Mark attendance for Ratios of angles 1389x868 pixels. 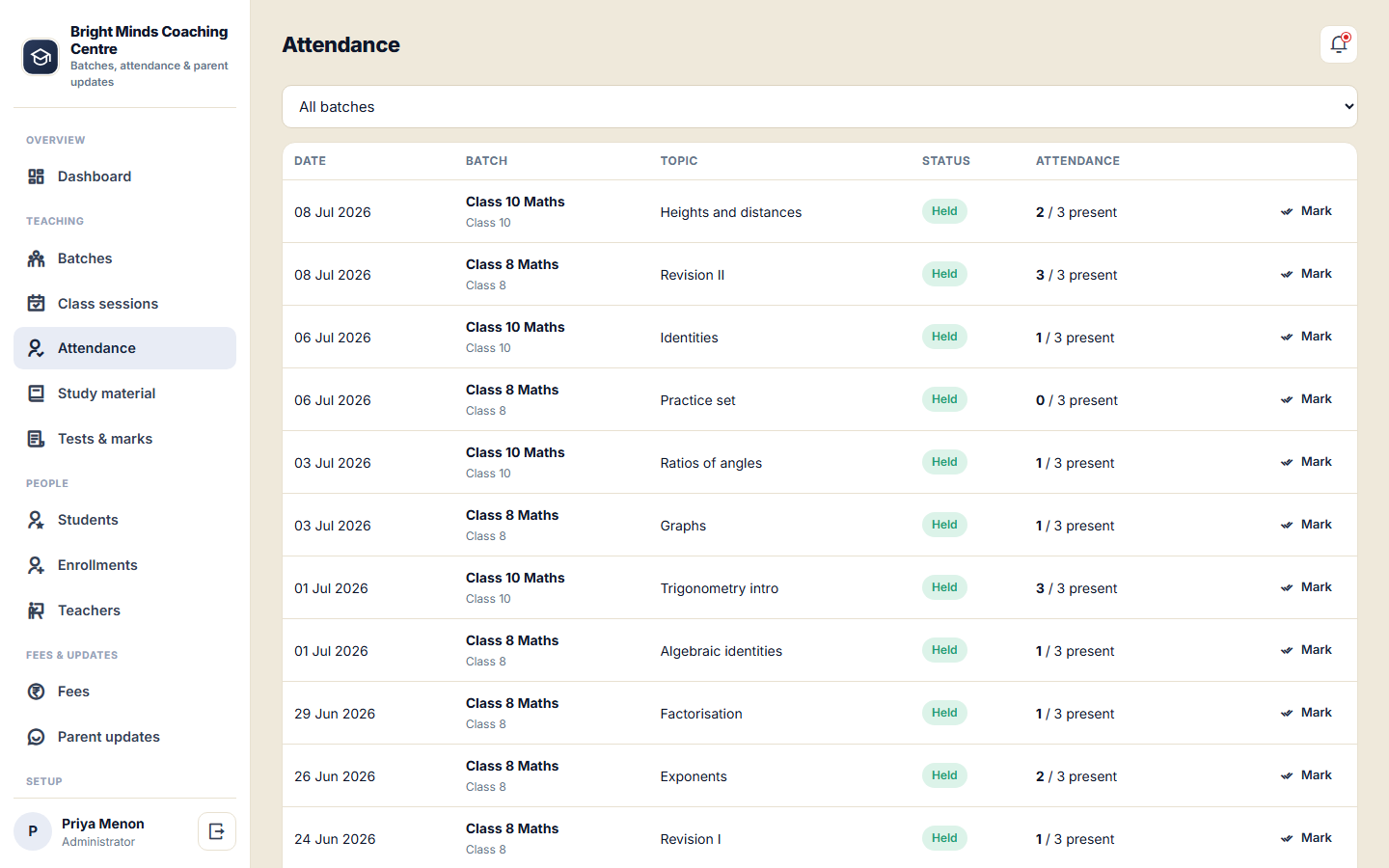tap(1306, 462)
